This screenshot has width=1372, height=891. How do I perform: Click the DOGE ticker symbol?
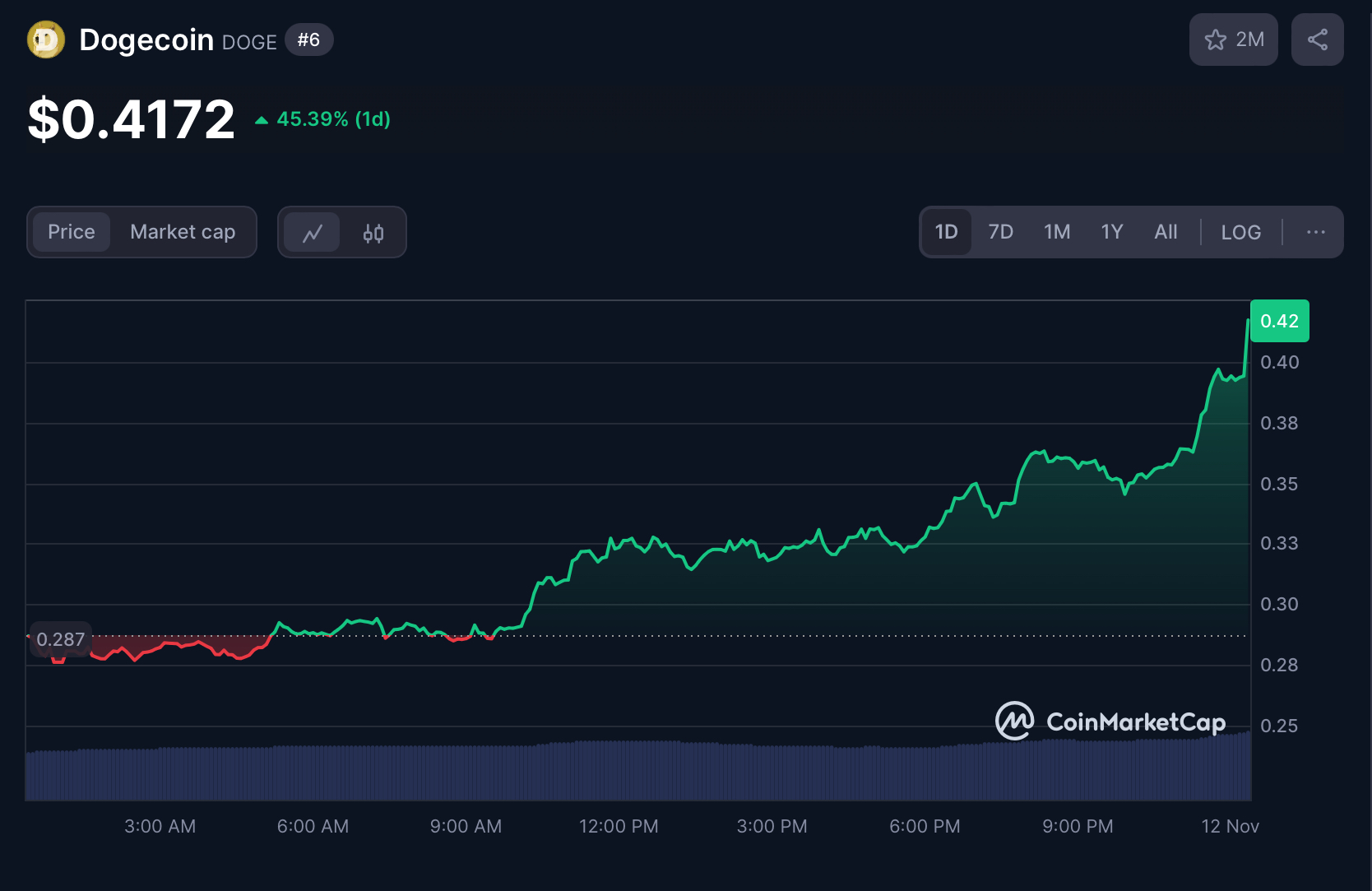[x=249, y=43]
